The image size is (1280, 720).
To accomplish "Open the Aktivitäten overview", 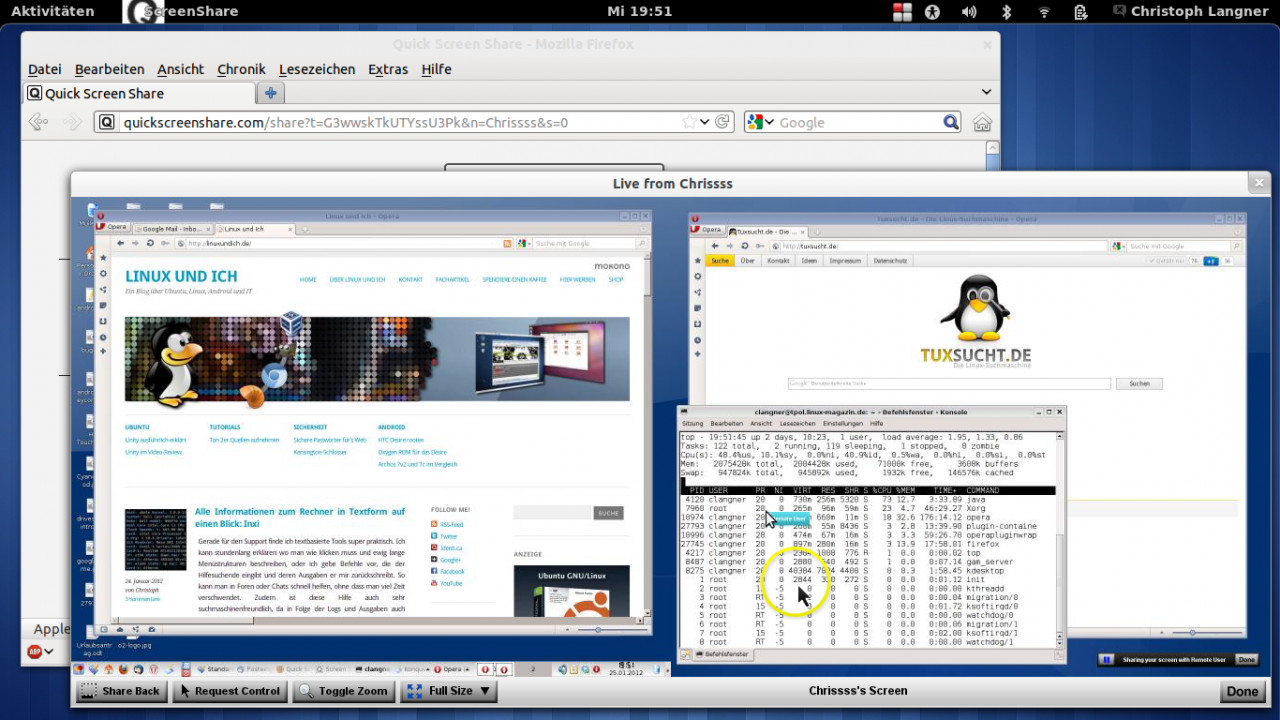I will [x=52, y=11].
